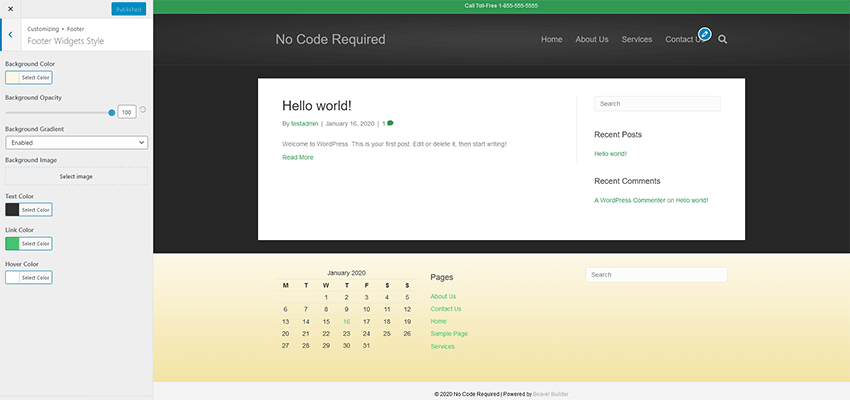Click the green comment bubble icon on the post
The image size is (850, 400).
click(389, 123)
